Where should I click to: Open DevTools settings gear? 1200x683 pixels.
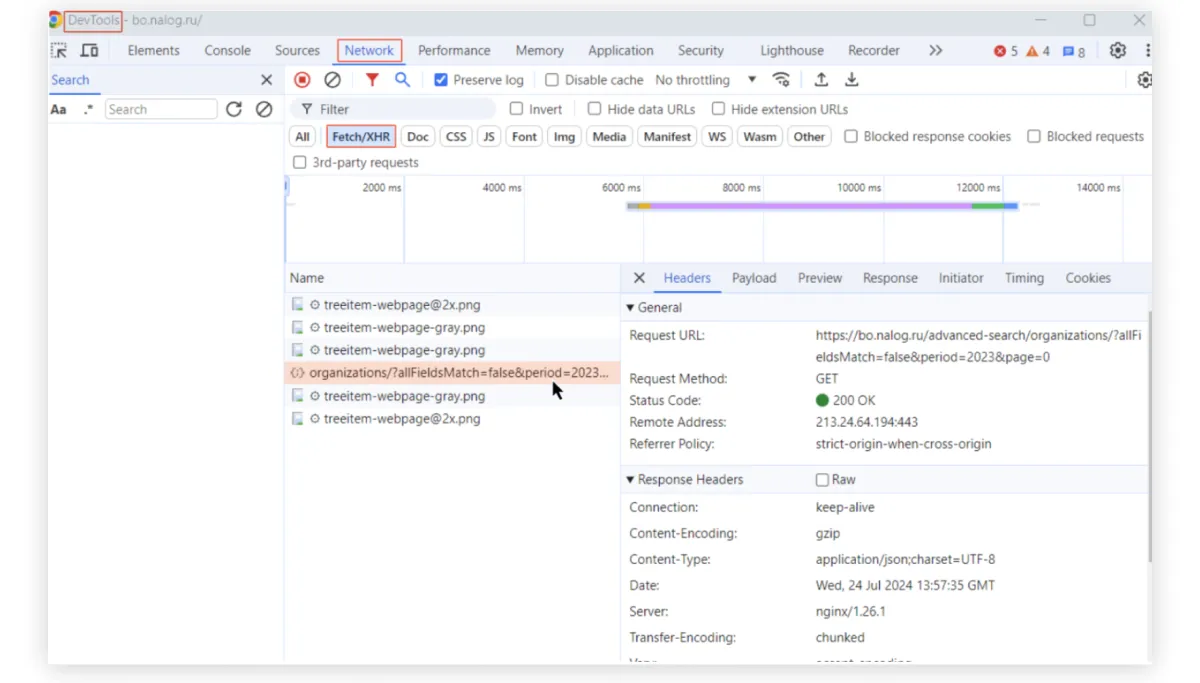(1118, 51)
